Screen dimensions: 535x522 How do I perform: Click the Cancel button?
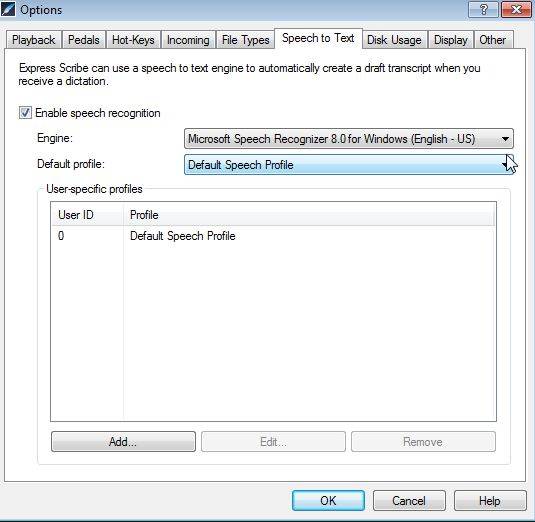[409, 501]
